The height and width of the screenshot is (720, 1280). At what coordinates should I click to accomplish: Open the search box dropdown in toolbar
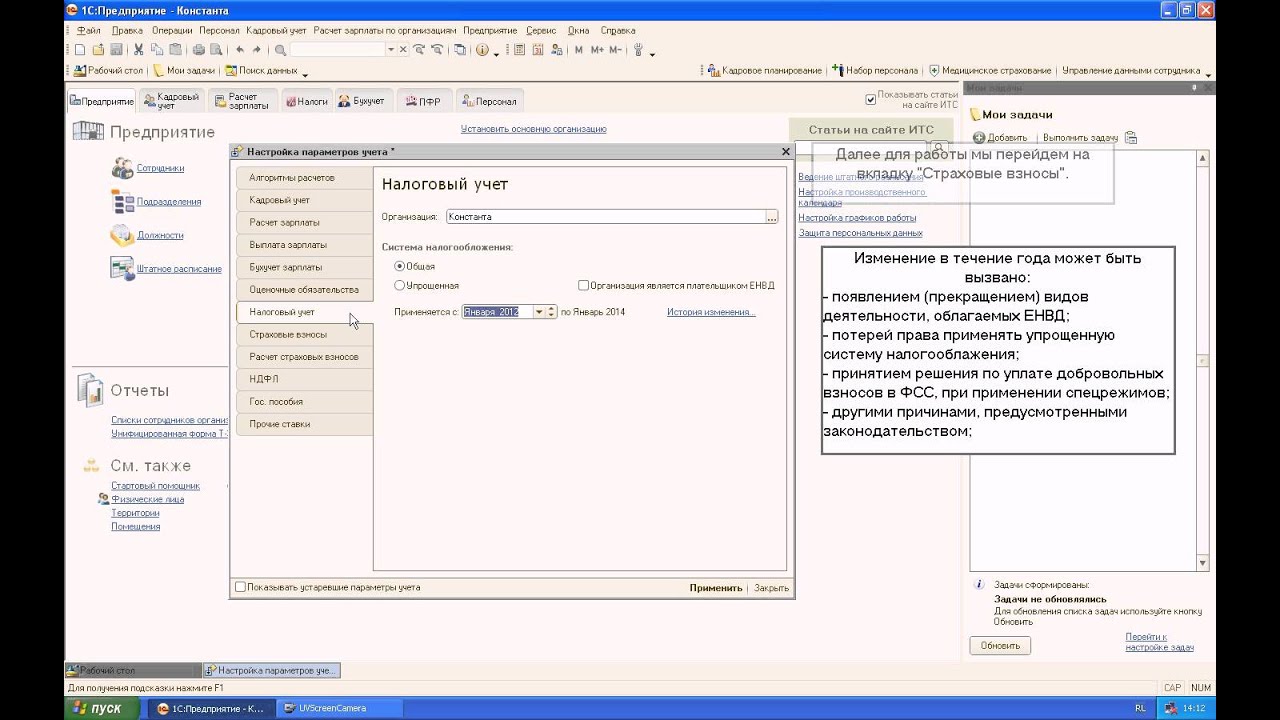click(391, 50)
